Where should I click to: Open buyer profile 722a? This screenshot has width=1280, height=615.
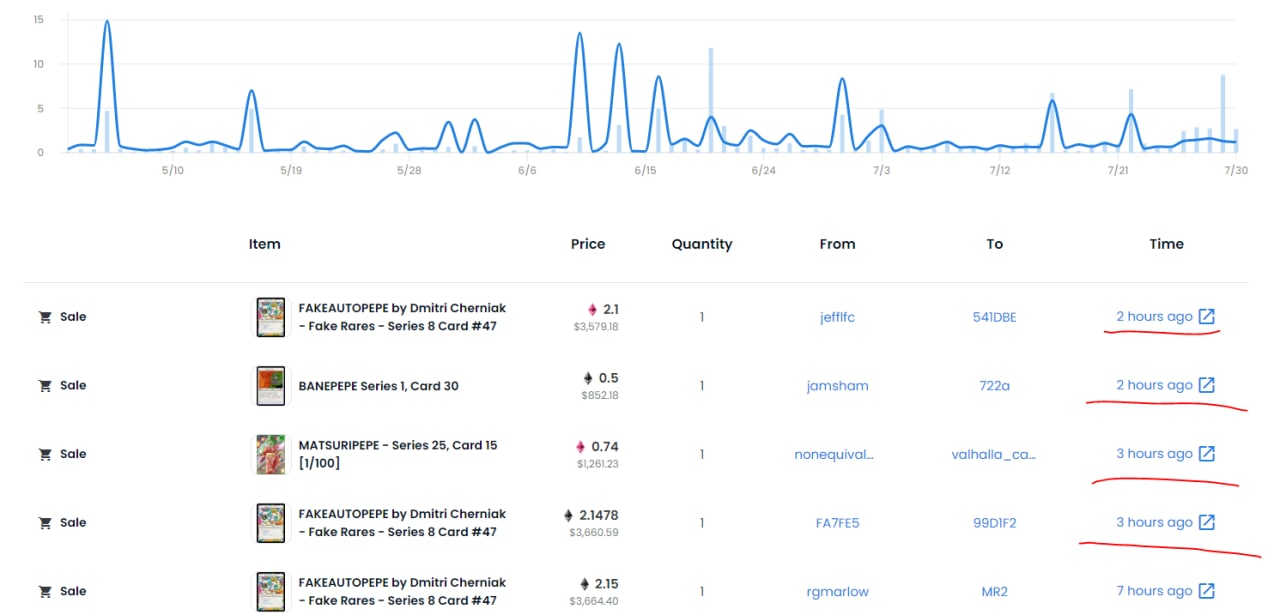point(994,386)
